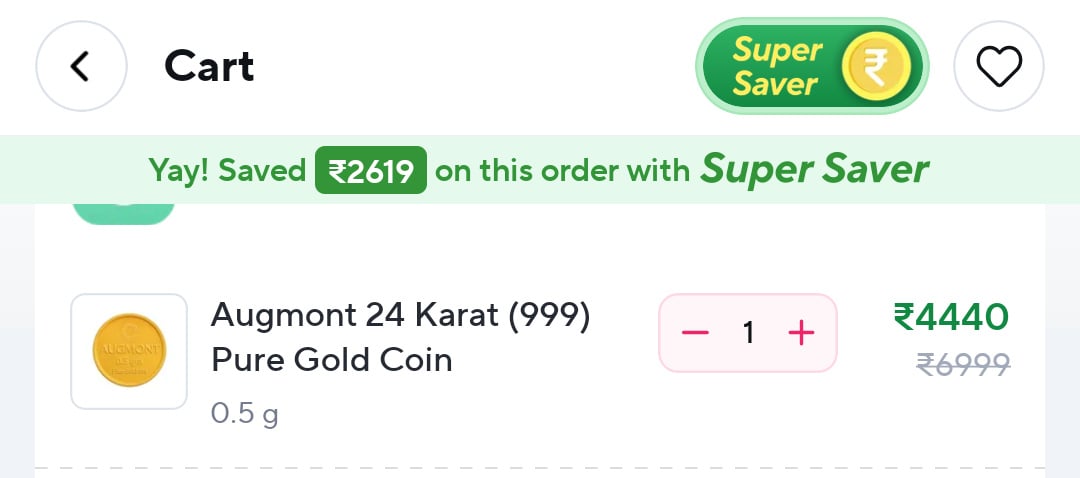
Task: Tap the rupee coin in Super Saver badge
Action: [x=876, y=67]
